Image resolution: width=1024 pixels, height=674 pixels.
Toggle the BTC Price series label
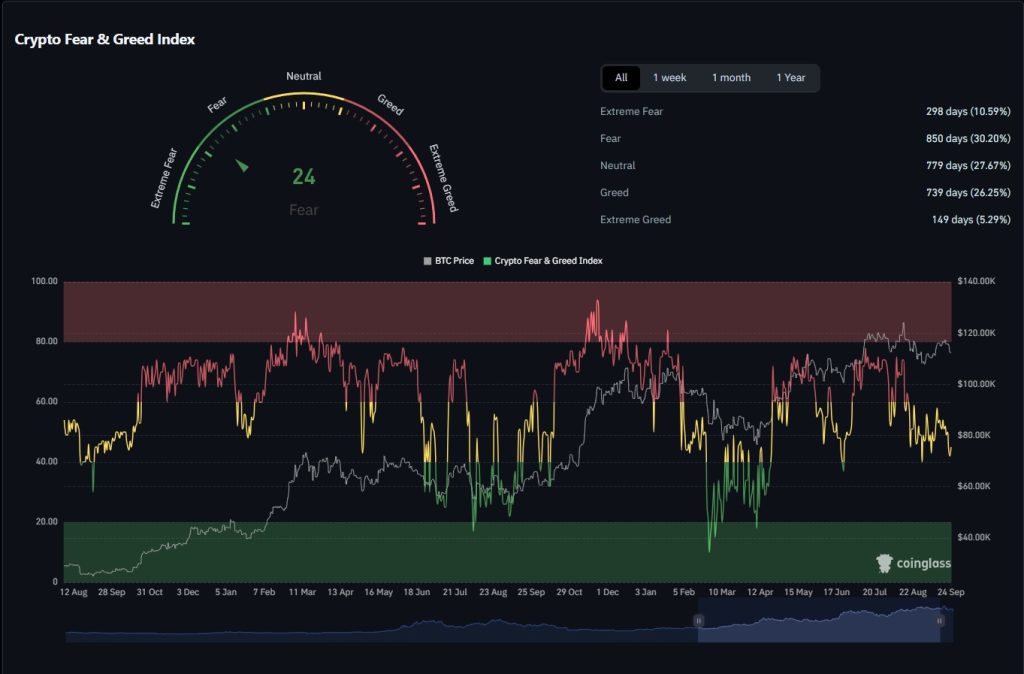(454, 261)
